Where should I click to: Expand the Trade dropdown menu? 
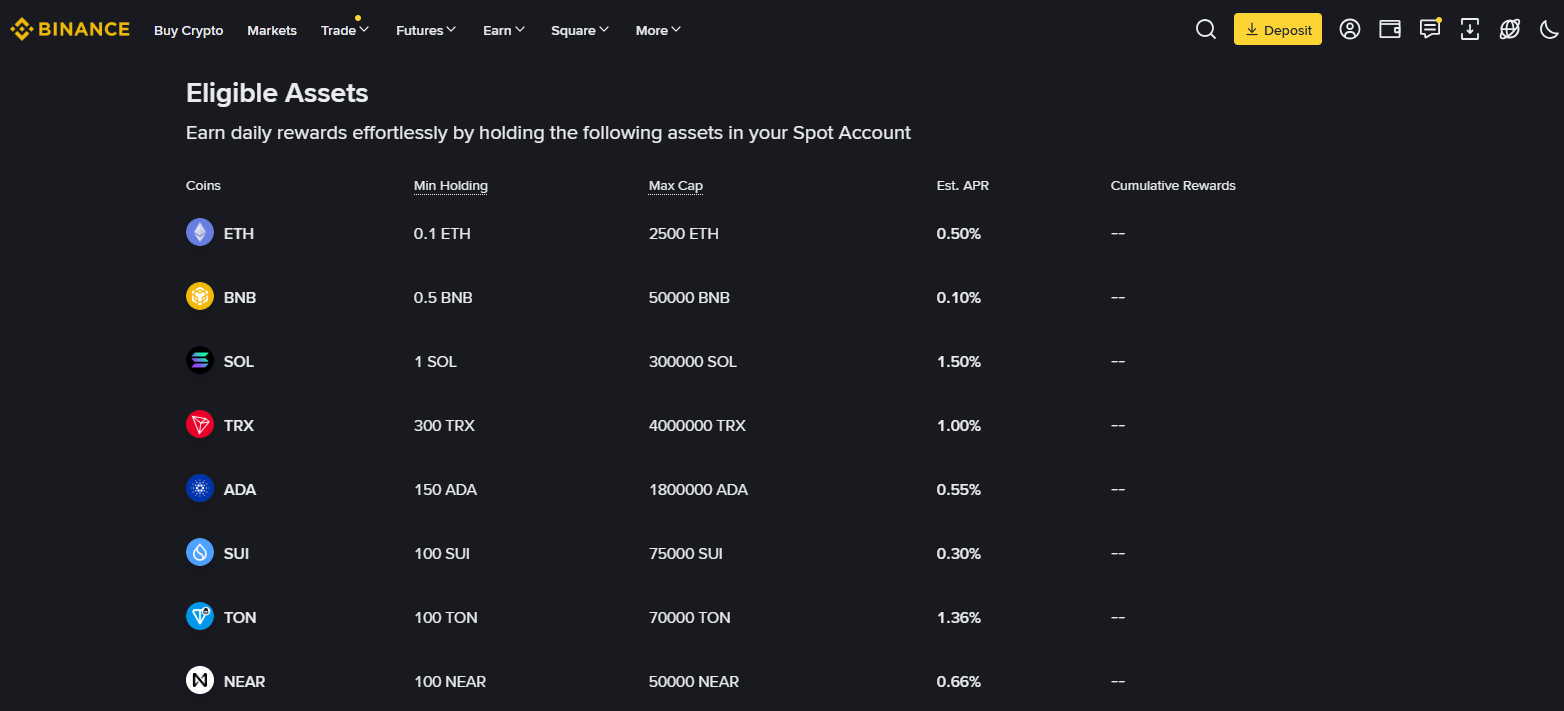[345, 31]
